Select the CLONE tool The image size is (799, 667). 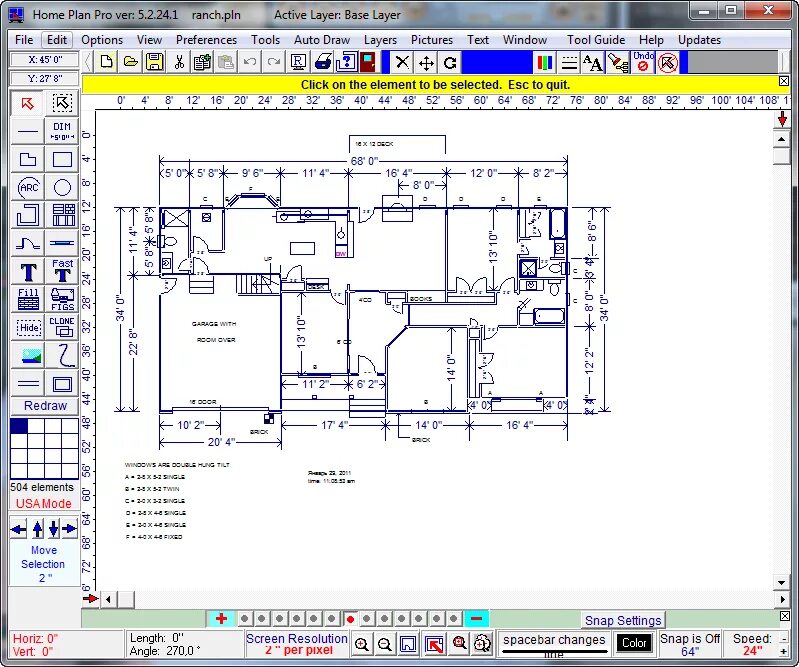pos(62,328)
